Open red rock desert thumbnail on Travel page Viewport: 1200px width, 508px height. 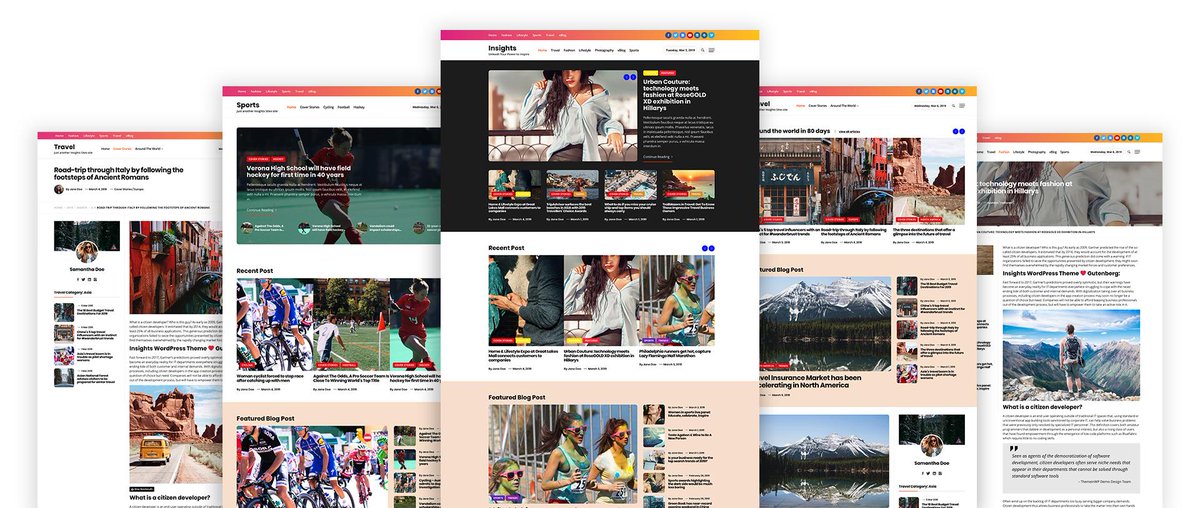929,180
